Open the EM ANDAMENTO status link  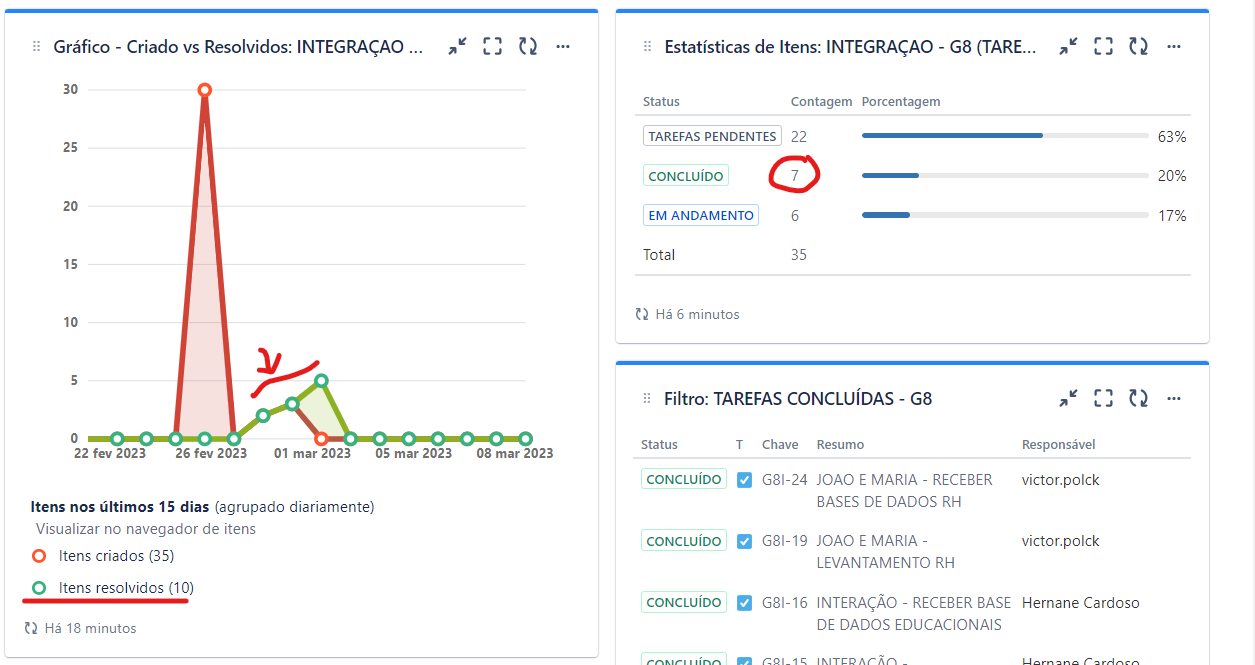[701, 215]
